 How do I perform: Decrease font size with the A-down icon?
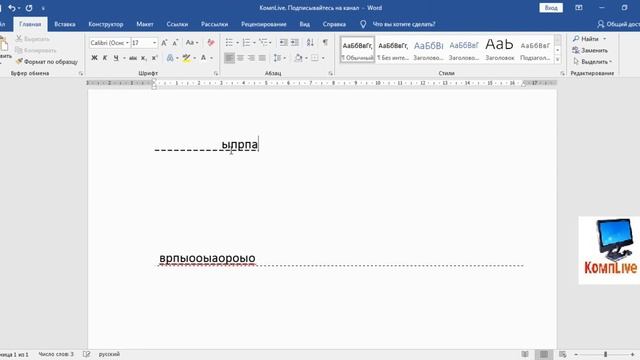(x=175, y=42)
